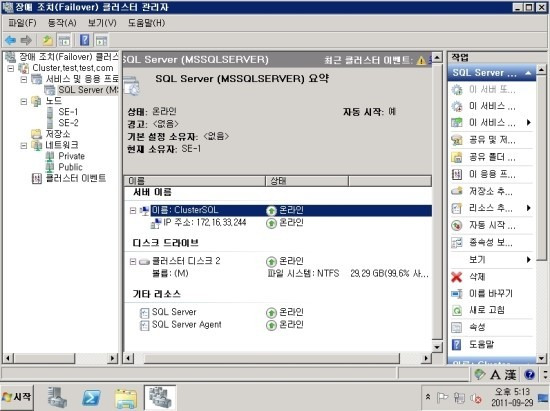Open the 보기 submenu in action pane
The width and height of the screenshot is (550, 411).
click(x=529, y=260)
